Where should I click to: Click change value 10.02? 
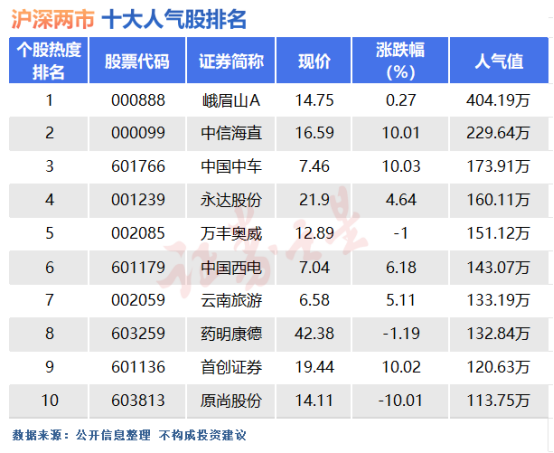click(401, 367)
